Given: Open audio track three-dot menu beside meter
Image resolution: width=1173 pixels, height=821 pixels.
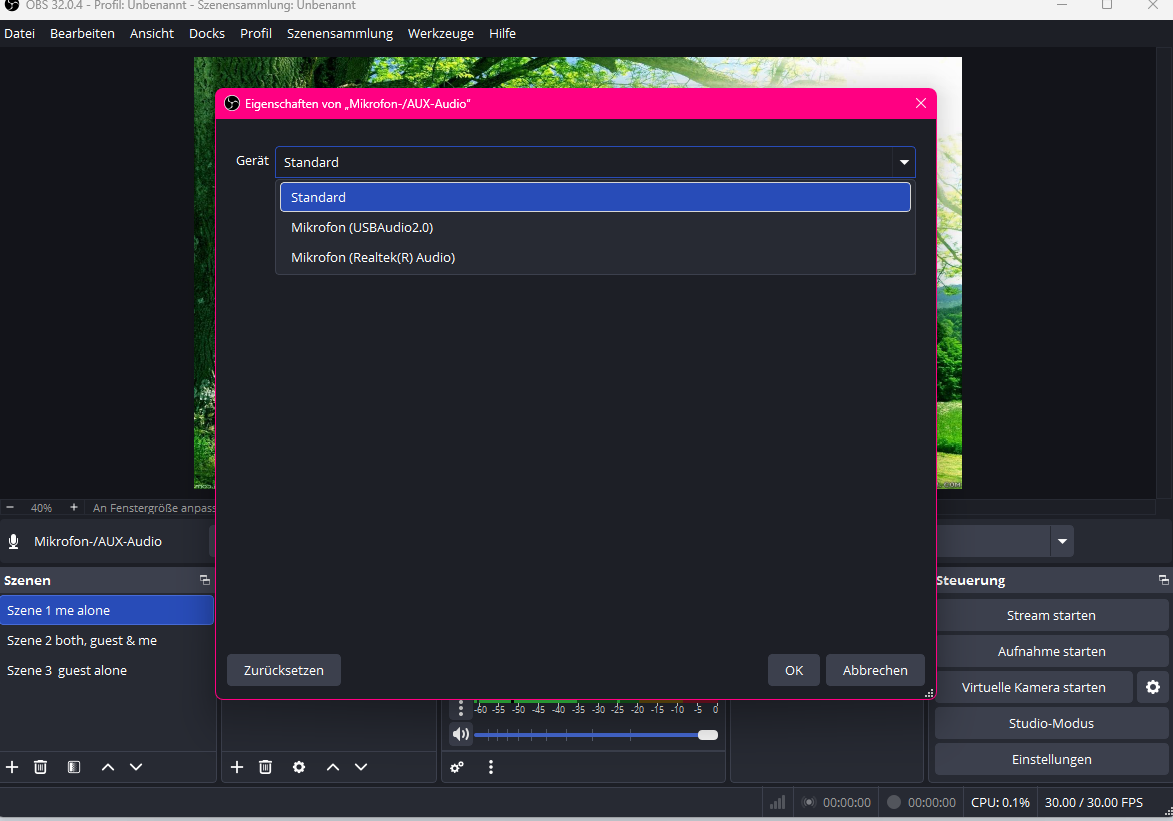Looking at the screenshot, I should 461,709.
